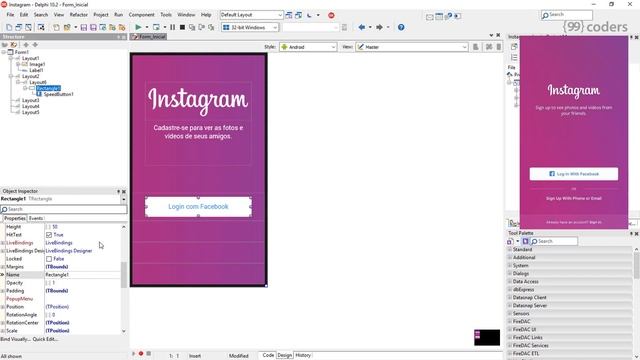The height and width of the screenshot is (360, 640).
Task: Click the black Stop program icon
Action: (182, 27)
